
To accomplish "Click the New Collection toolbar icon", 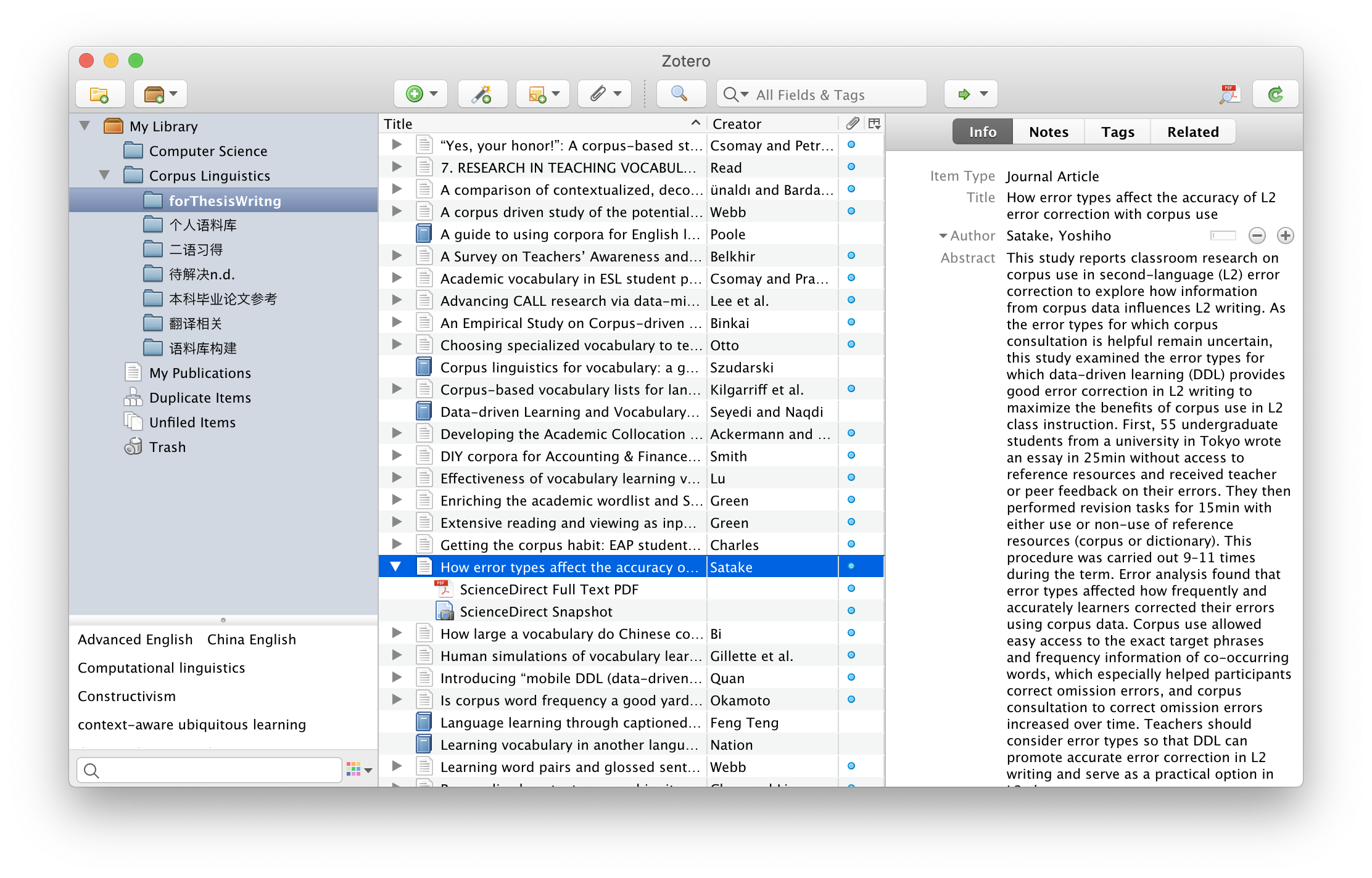I will point(99,94).
